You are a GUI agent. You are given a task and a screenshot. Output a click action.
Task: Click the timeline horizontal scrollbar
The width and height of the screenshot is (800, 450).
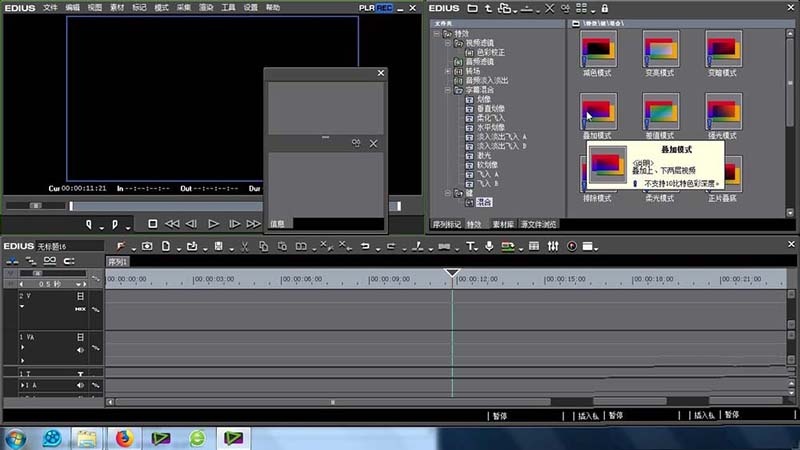coord(333,402)
